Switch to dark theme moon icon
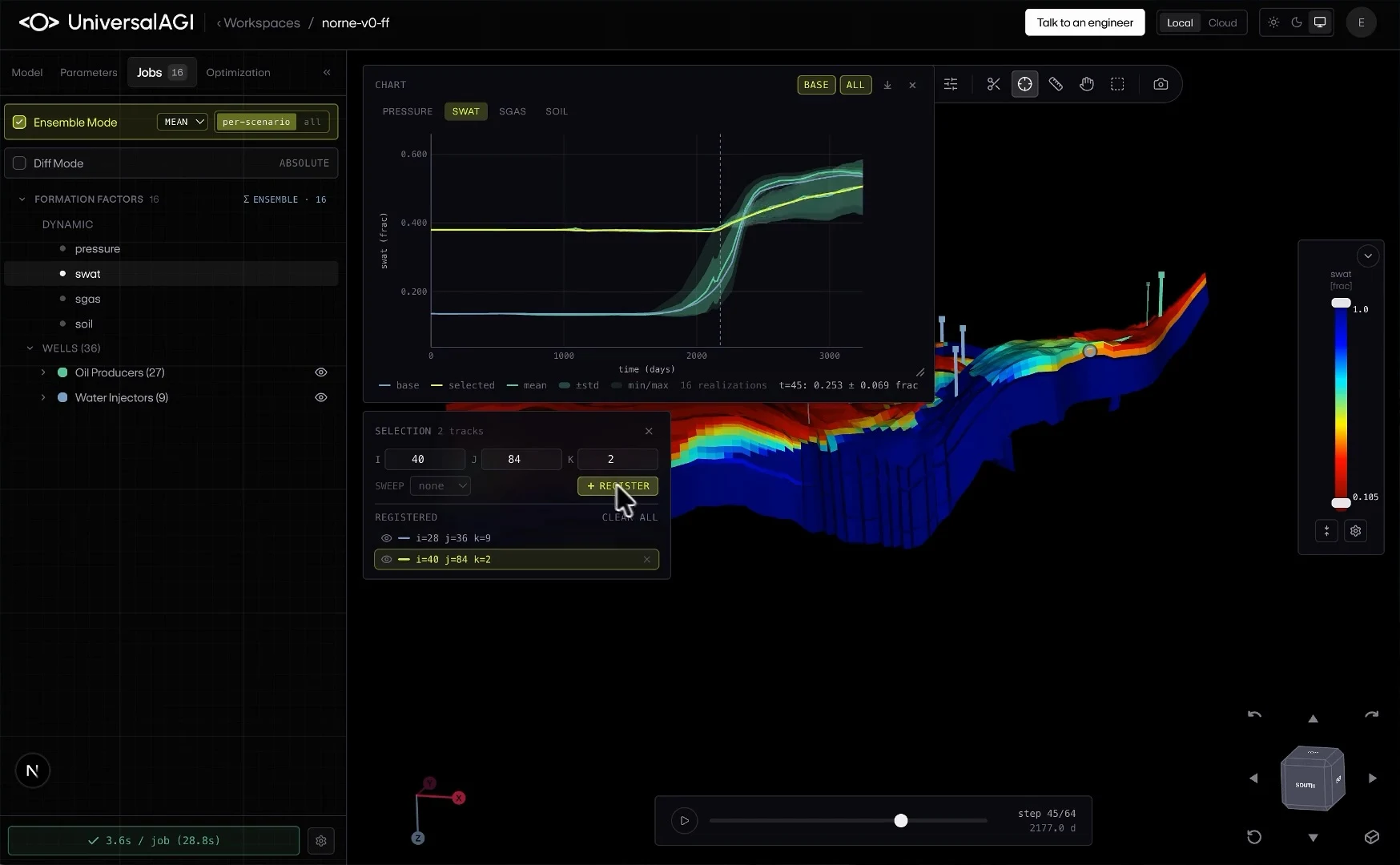Viewport: 1400px width, 865px height. pos(1297,22)
